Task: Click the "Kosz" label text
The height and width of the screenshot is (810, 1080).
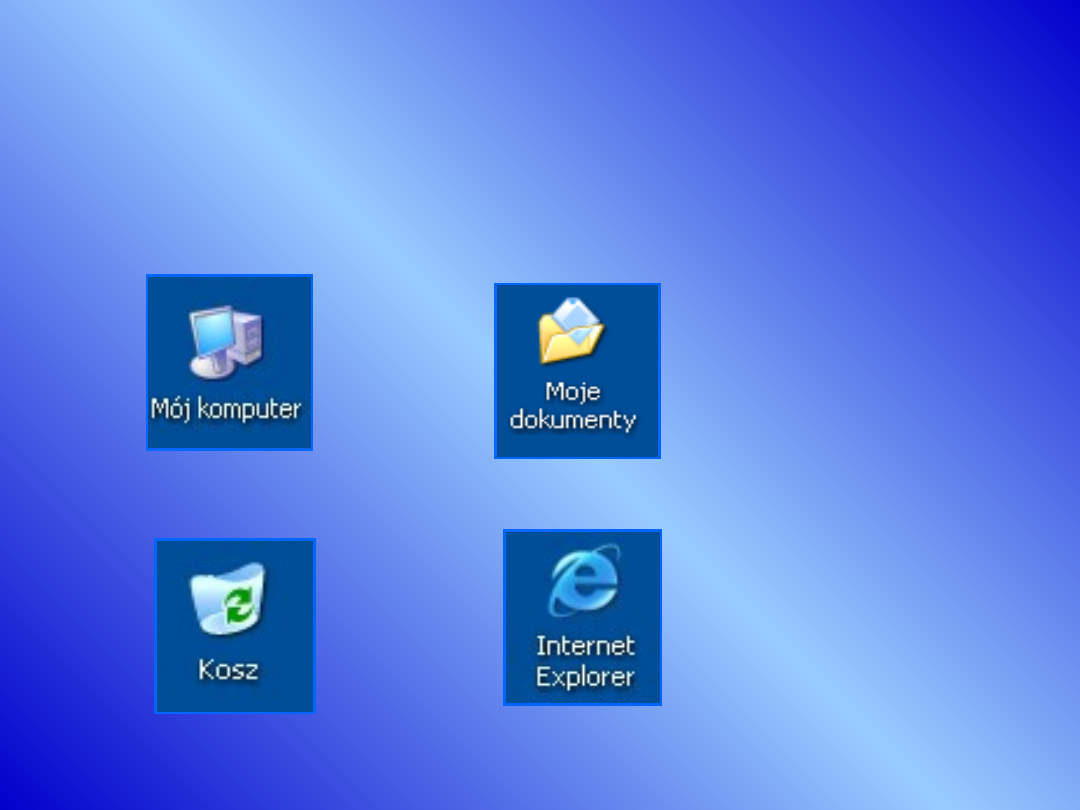Action: tap(228, 669)
